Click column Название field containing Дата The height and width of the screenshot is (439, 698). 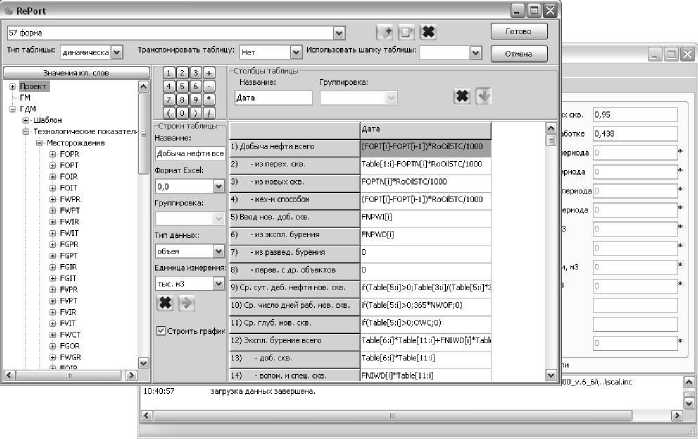[273, 98]
